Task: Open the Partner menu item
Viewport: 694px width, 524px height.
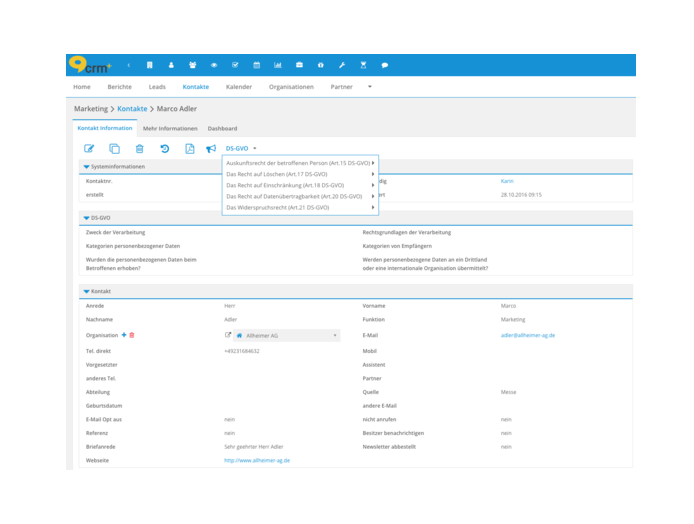Action: pyautogui.click(x=342, y=87)
